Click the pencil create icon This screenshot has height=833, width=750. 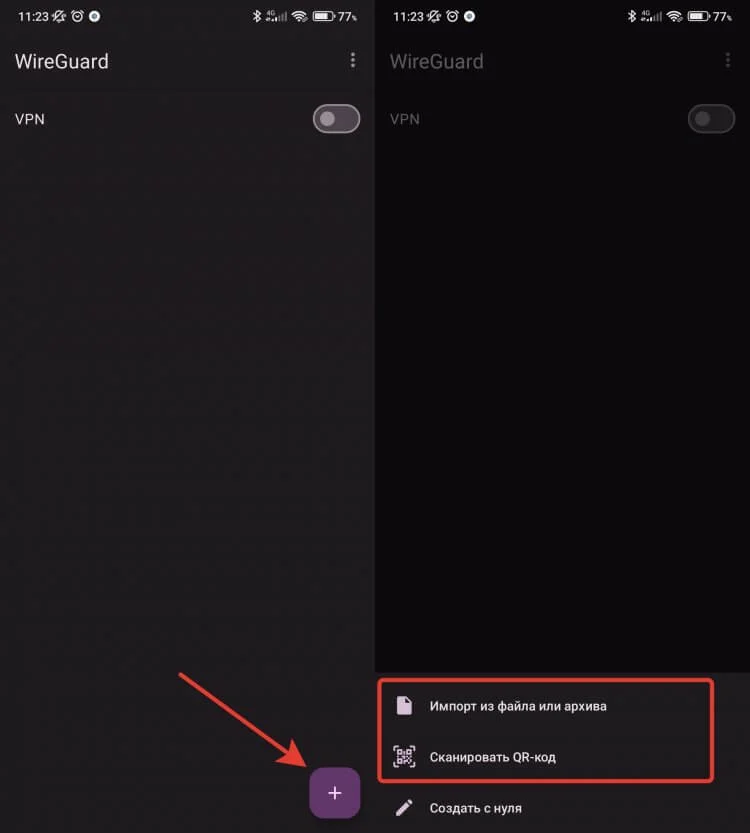404,808
